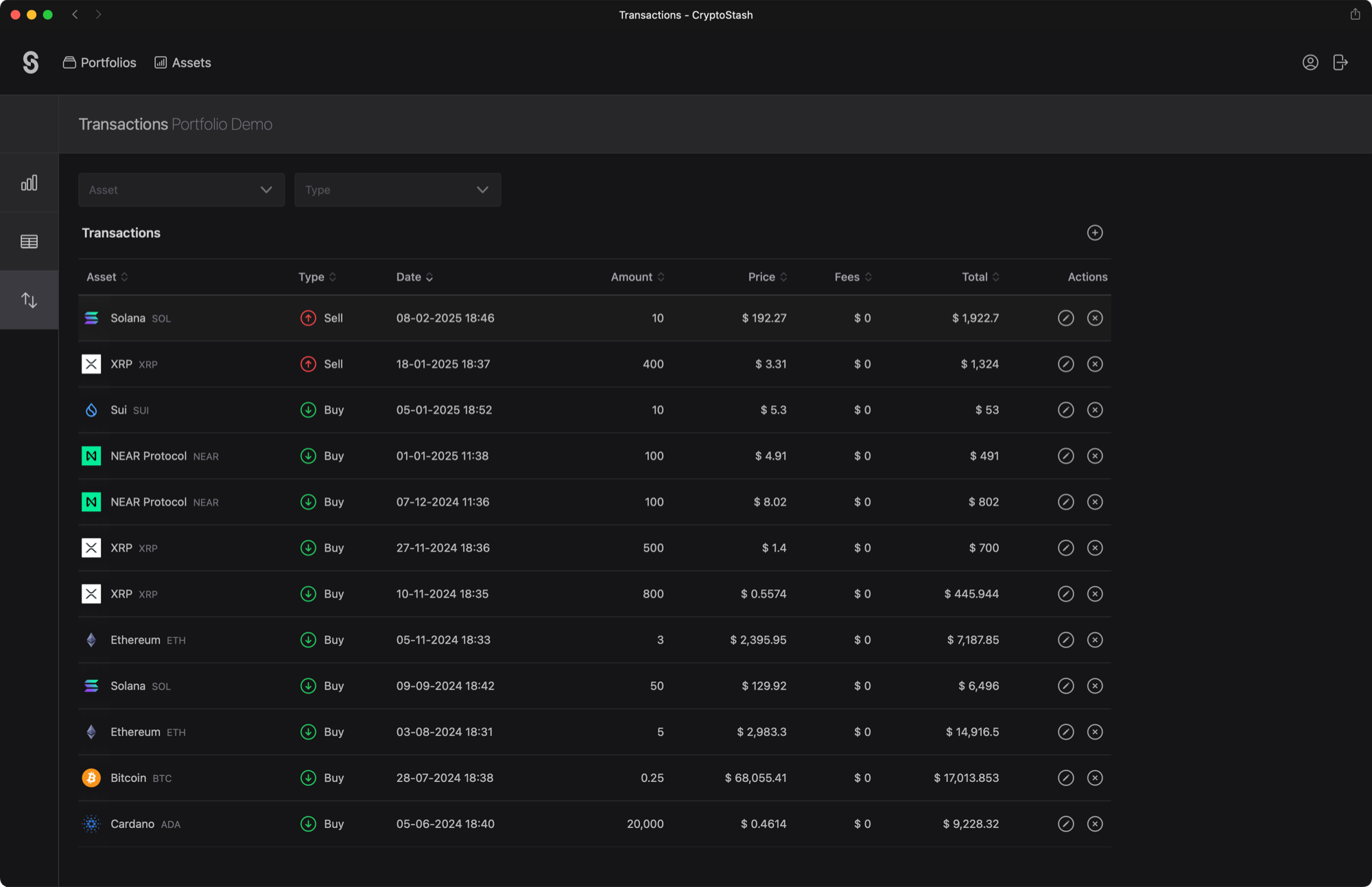Image resolution: width=1372 pixels, height=887 pixels.
Task: Toggle sorting on the Price column
Action: (x=766, y=276)
